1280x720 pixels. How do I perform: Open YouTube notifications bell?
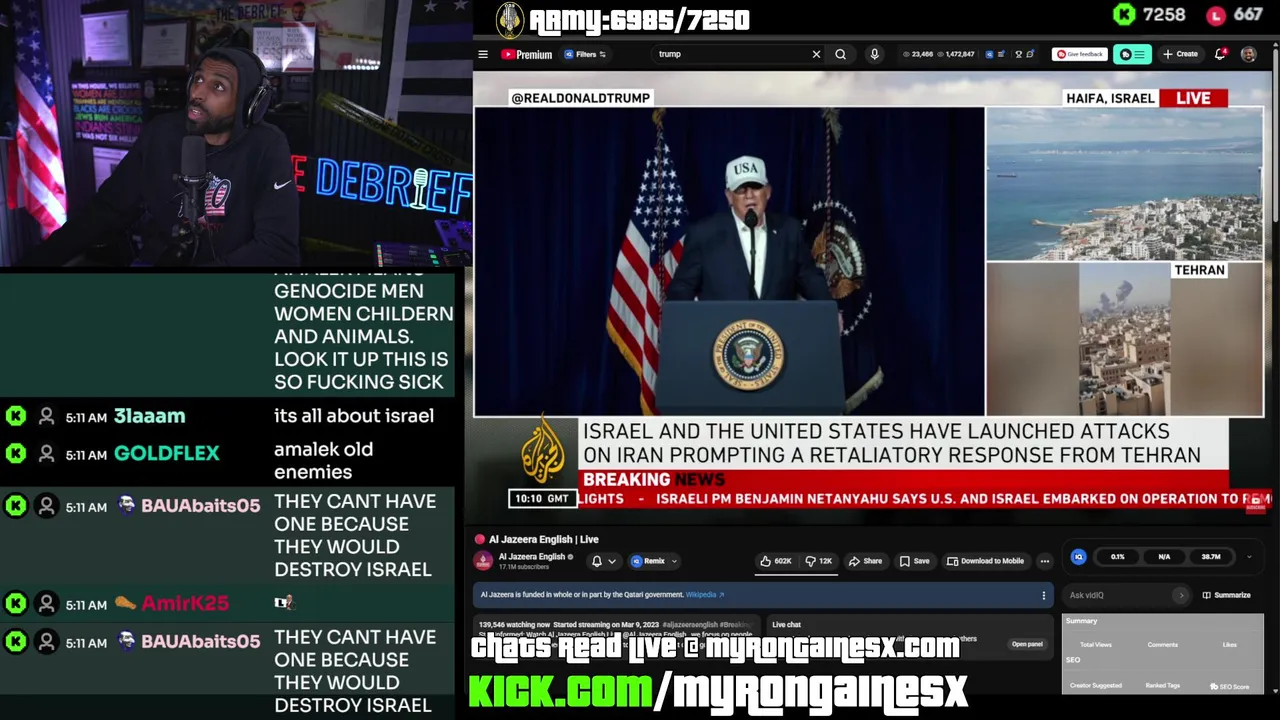pyautogui.click(x=1220, y=54)
